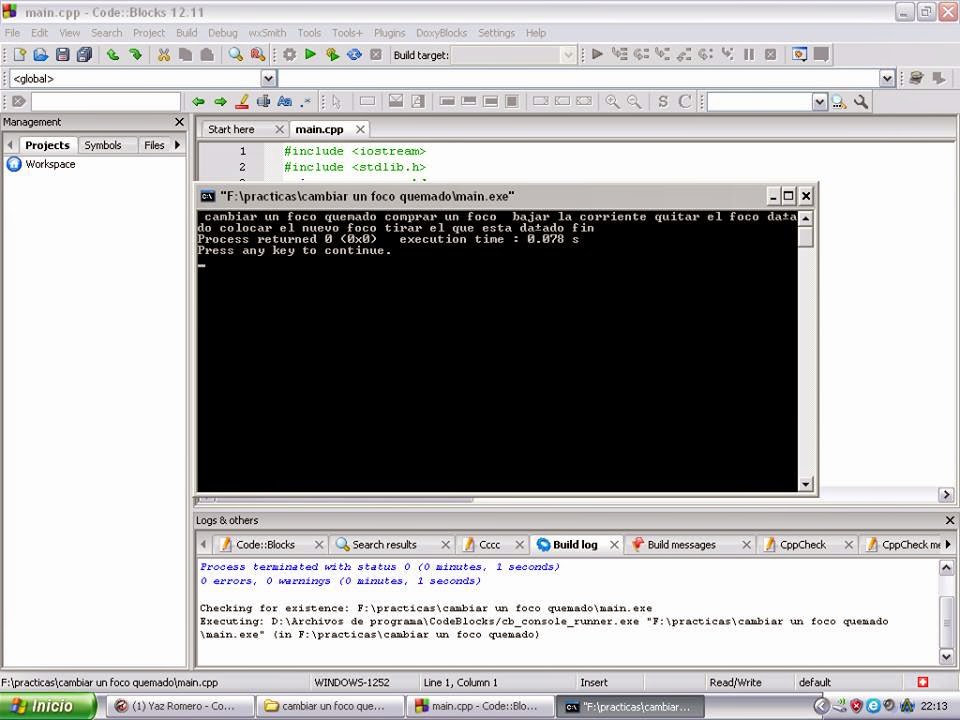Pause the debugger using the pause icon
The height and width of the screenshot is (720, 960).
tap(748, 55)
